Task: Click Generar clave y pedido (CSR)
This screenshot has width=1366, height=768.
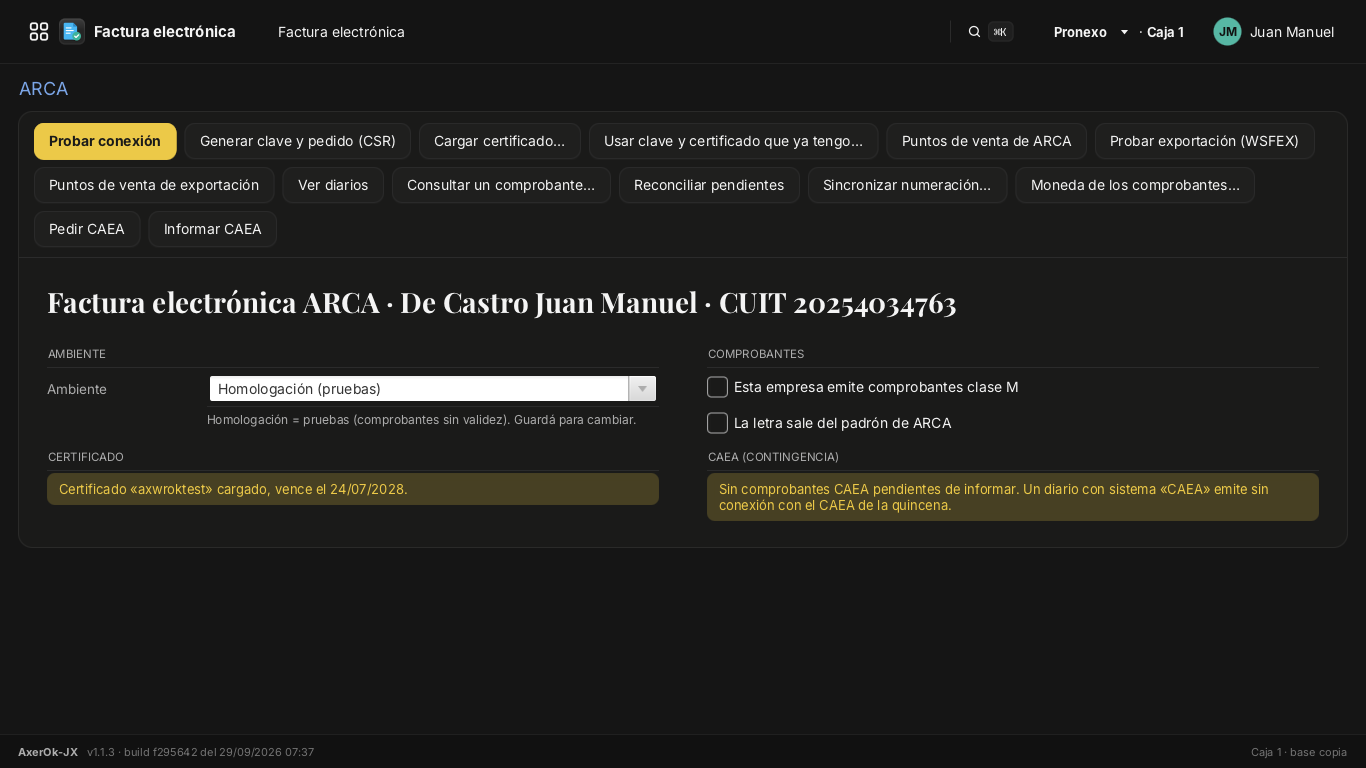Action: click(x=298, y=141)
